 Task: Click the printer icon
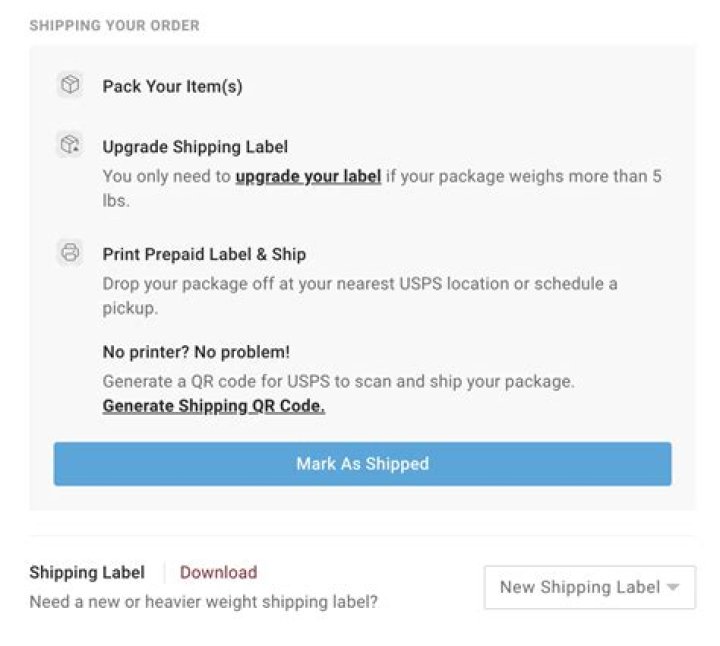[70, 253]
